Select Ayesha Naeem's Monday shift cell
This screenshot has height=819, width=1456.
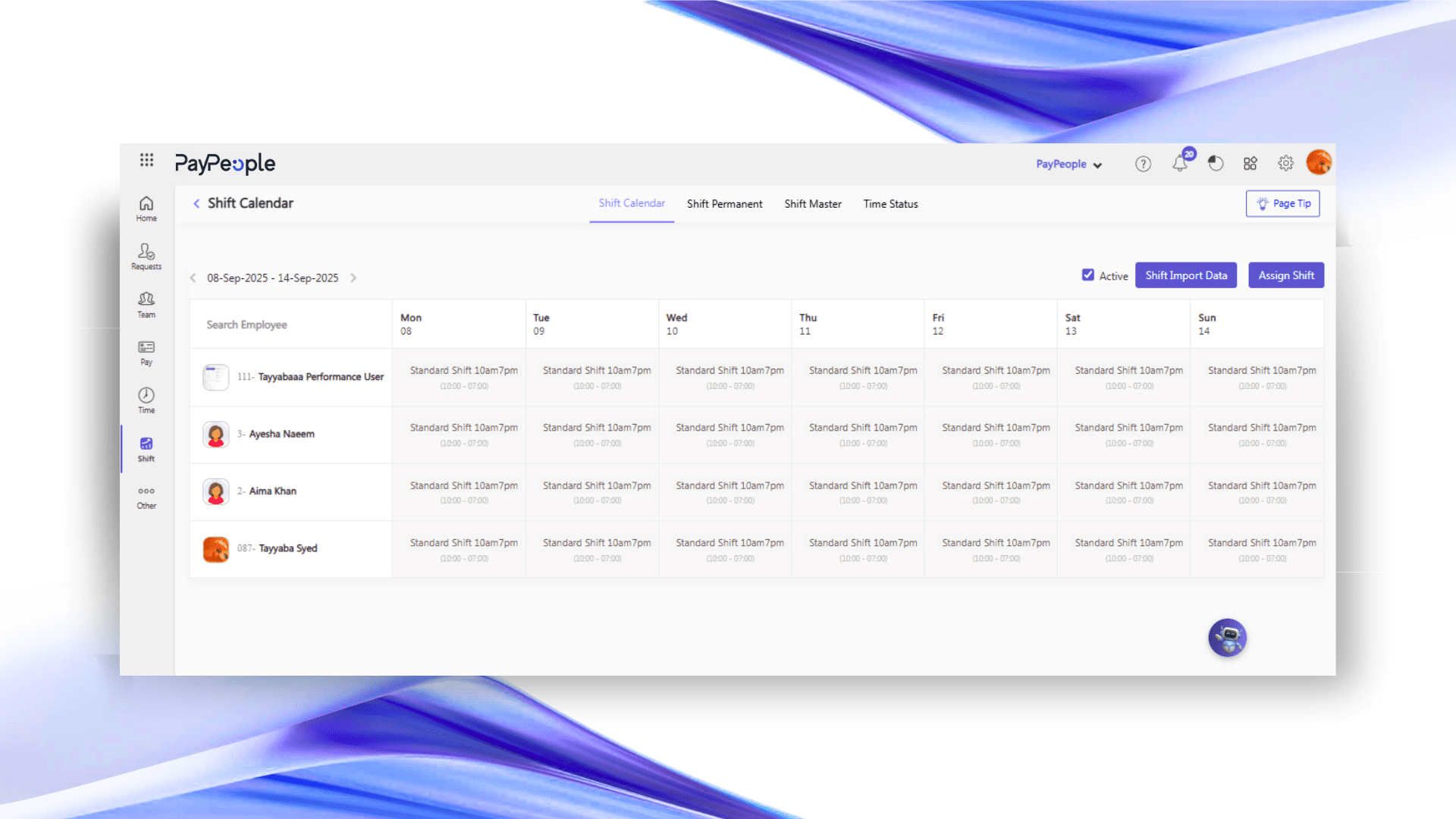[463, 435]
